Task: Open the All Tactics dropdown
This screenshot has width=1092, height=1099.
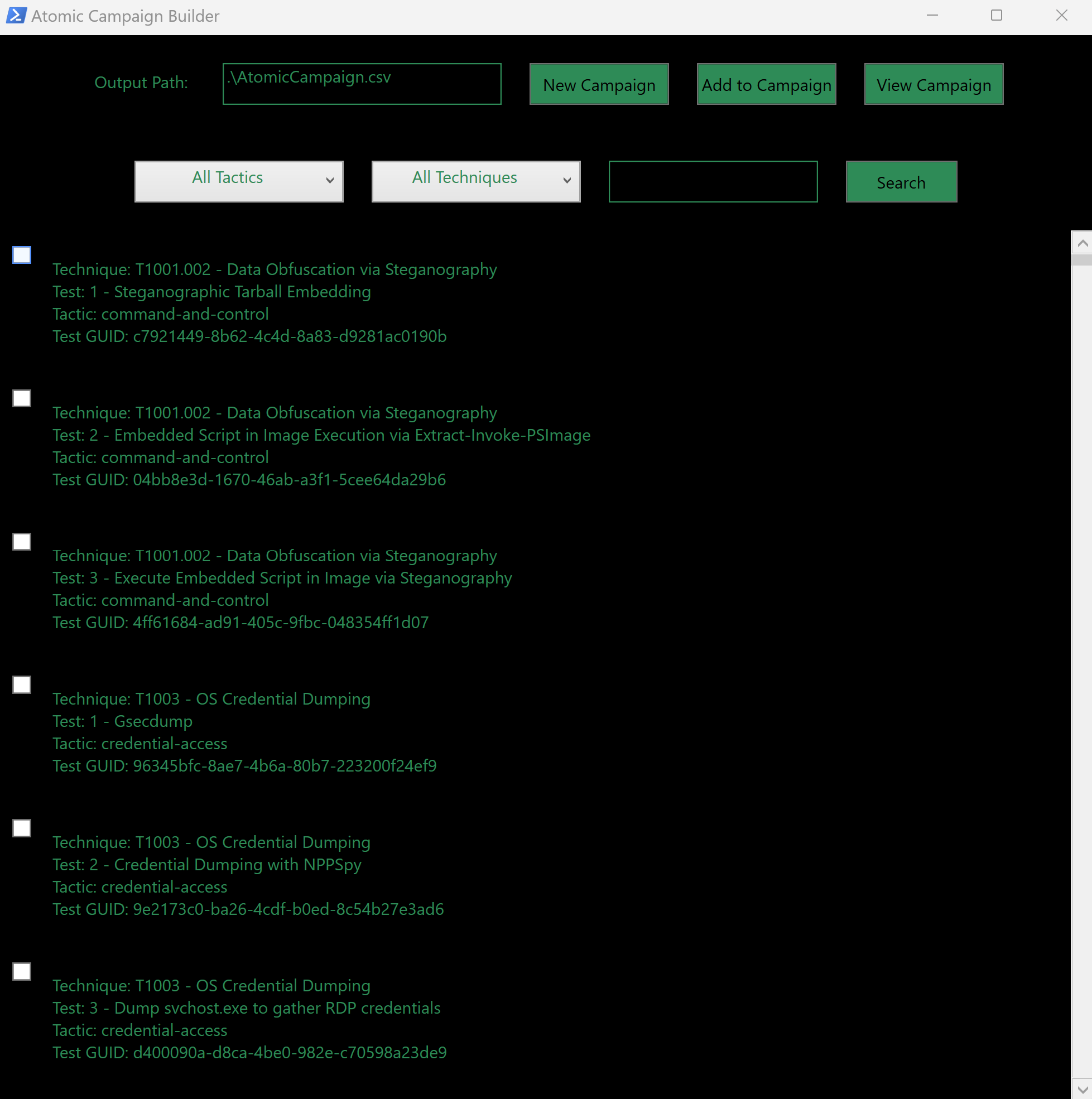Action: (x=239, y=181)
